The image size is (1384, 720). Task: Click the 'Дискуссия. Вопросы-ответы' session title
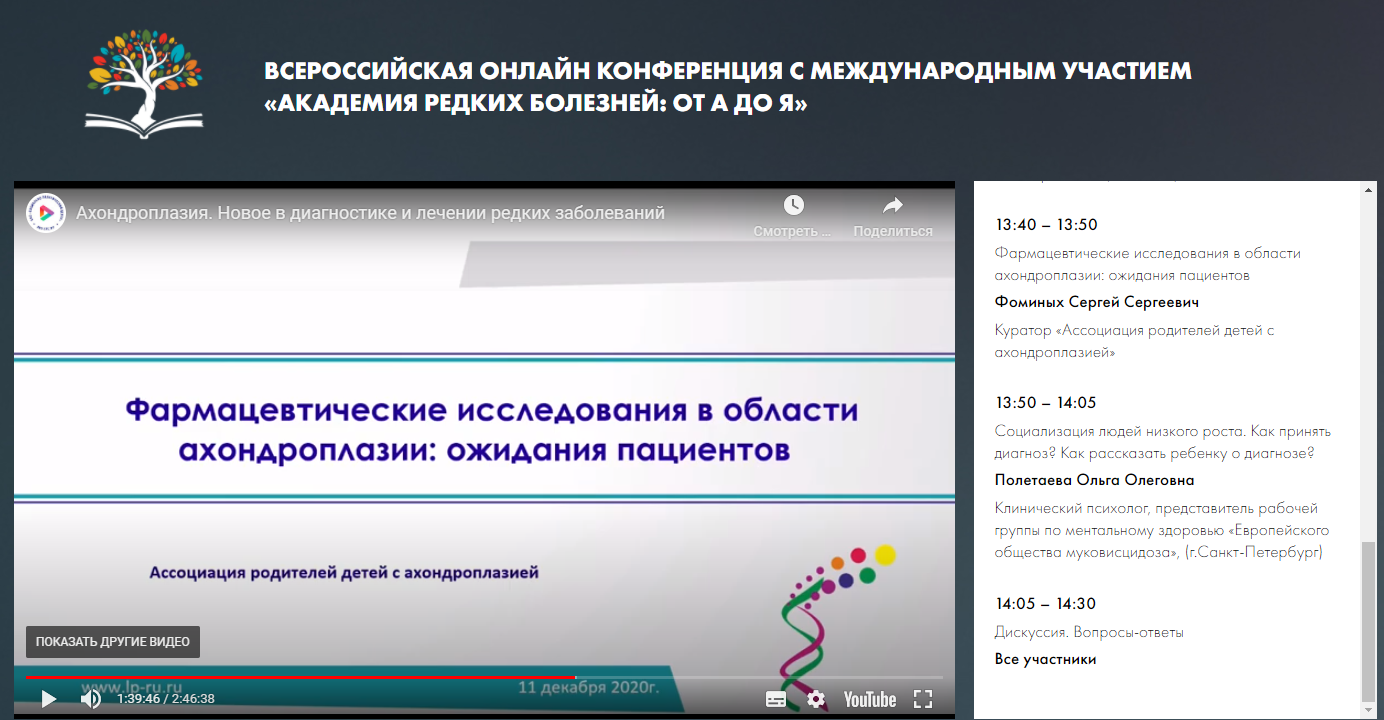click(x=1089, y=632)
